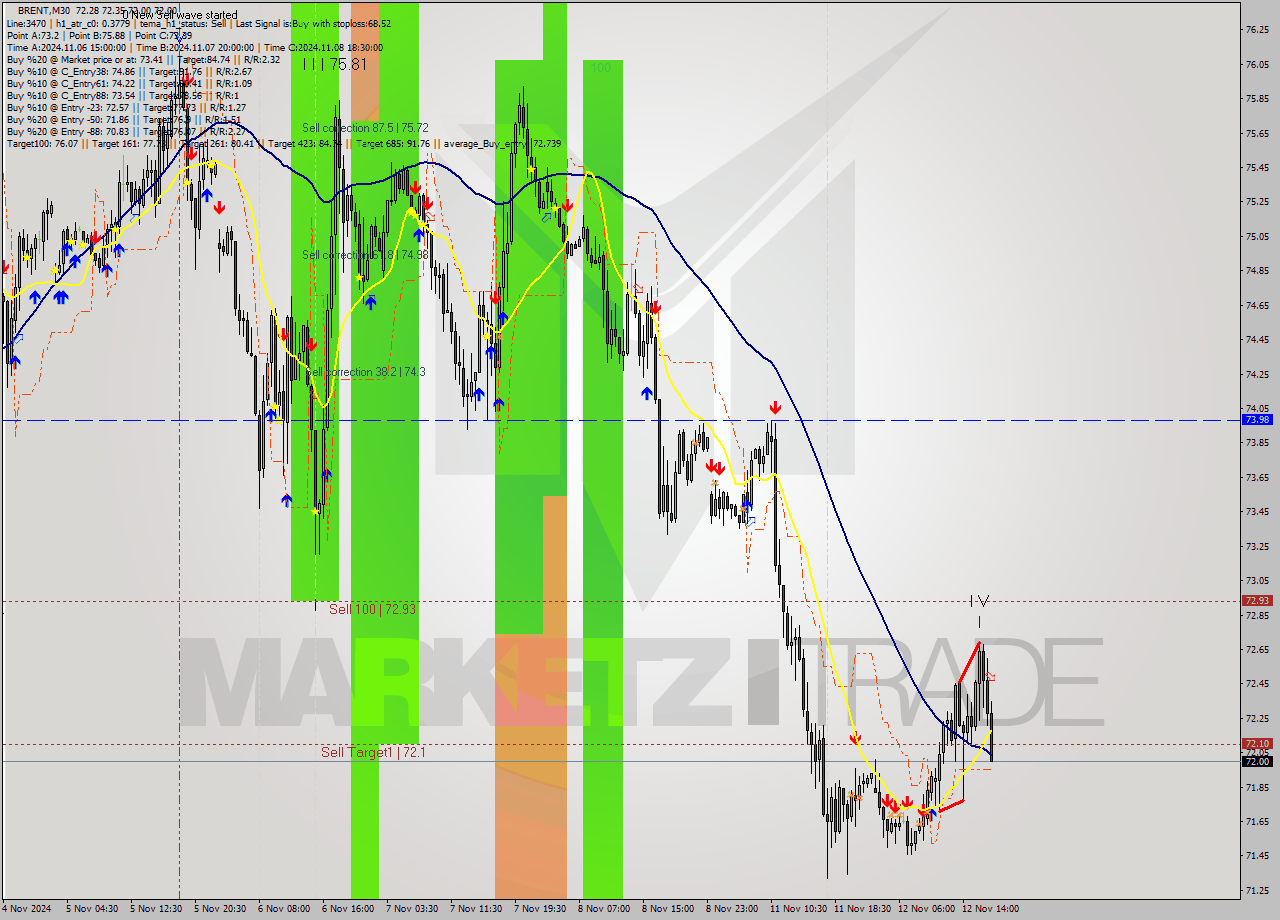
Task: Click the red 72.10 price tag
Action: click(x=1257, y=744)
